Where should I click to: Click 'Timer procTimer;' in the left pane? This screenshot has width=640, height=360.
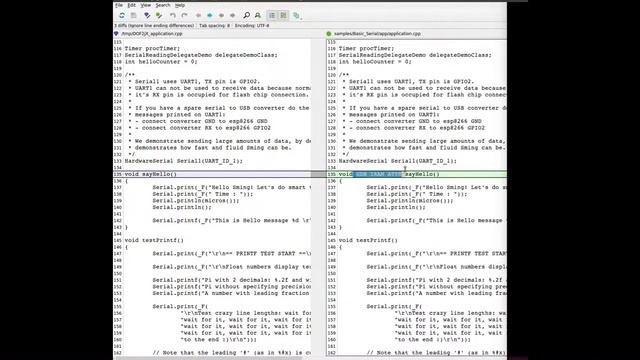(x=152, y=49)
